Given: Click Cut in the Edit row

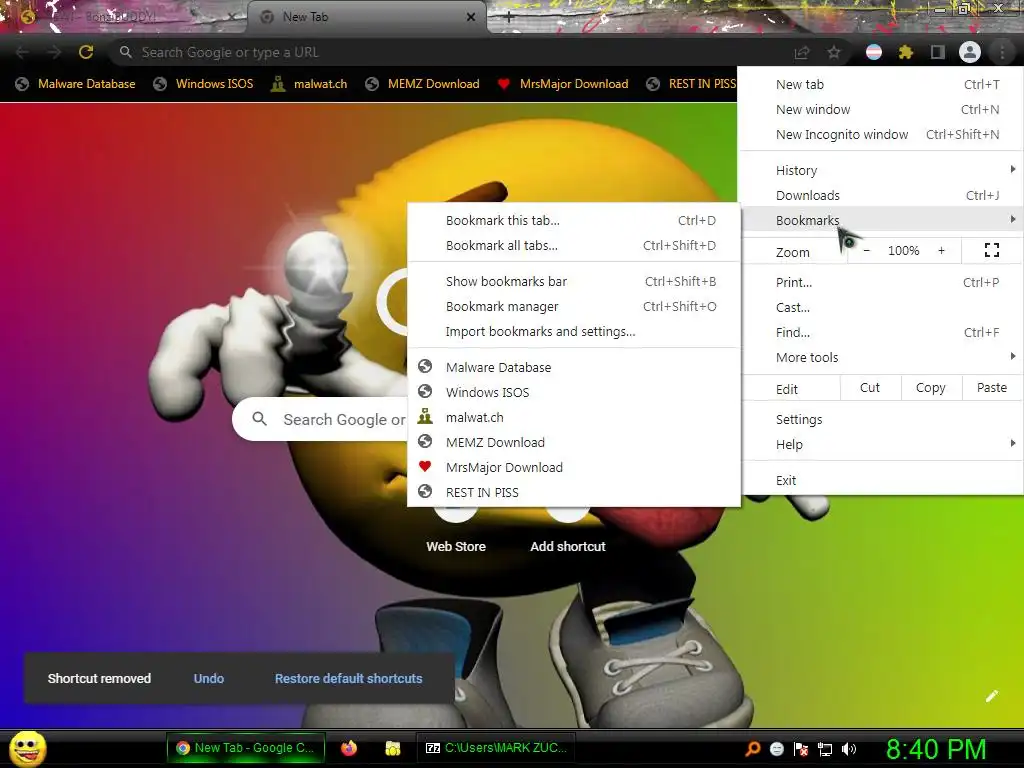Looking at the screenshot, I should 870,388.
